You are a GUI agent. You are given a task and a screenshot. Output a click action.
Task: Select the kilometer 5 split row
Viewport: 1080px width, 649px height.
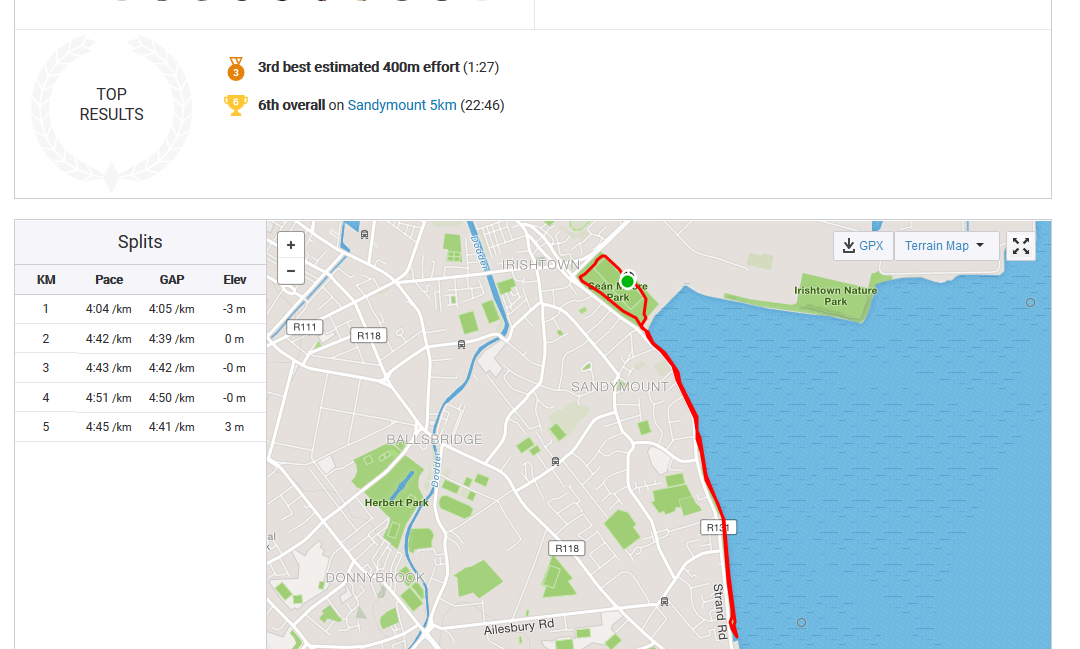click(141, 427)
